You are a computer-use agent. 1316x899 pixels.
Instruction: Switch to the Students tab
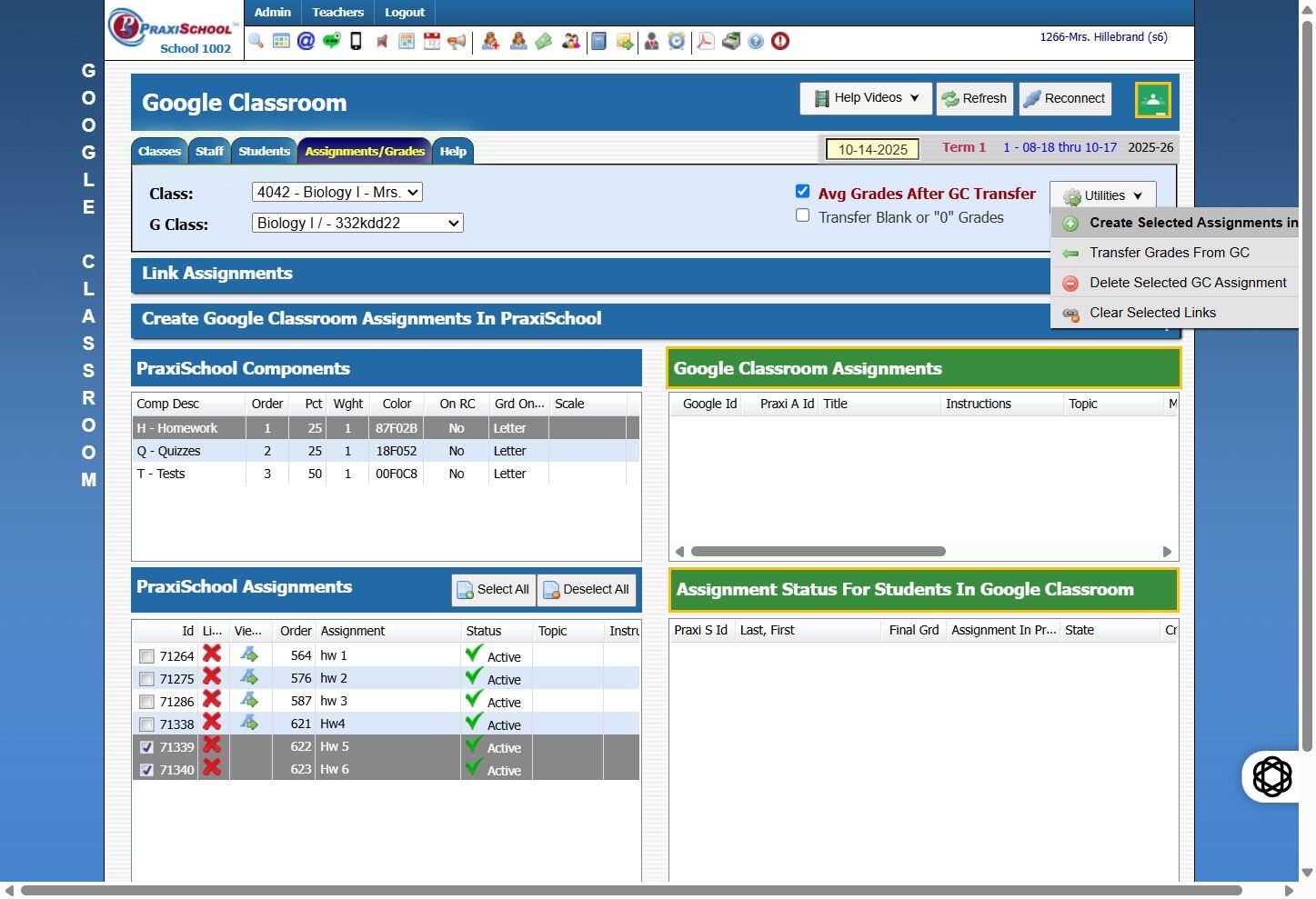pyautogui.click(x=264, y=151)
